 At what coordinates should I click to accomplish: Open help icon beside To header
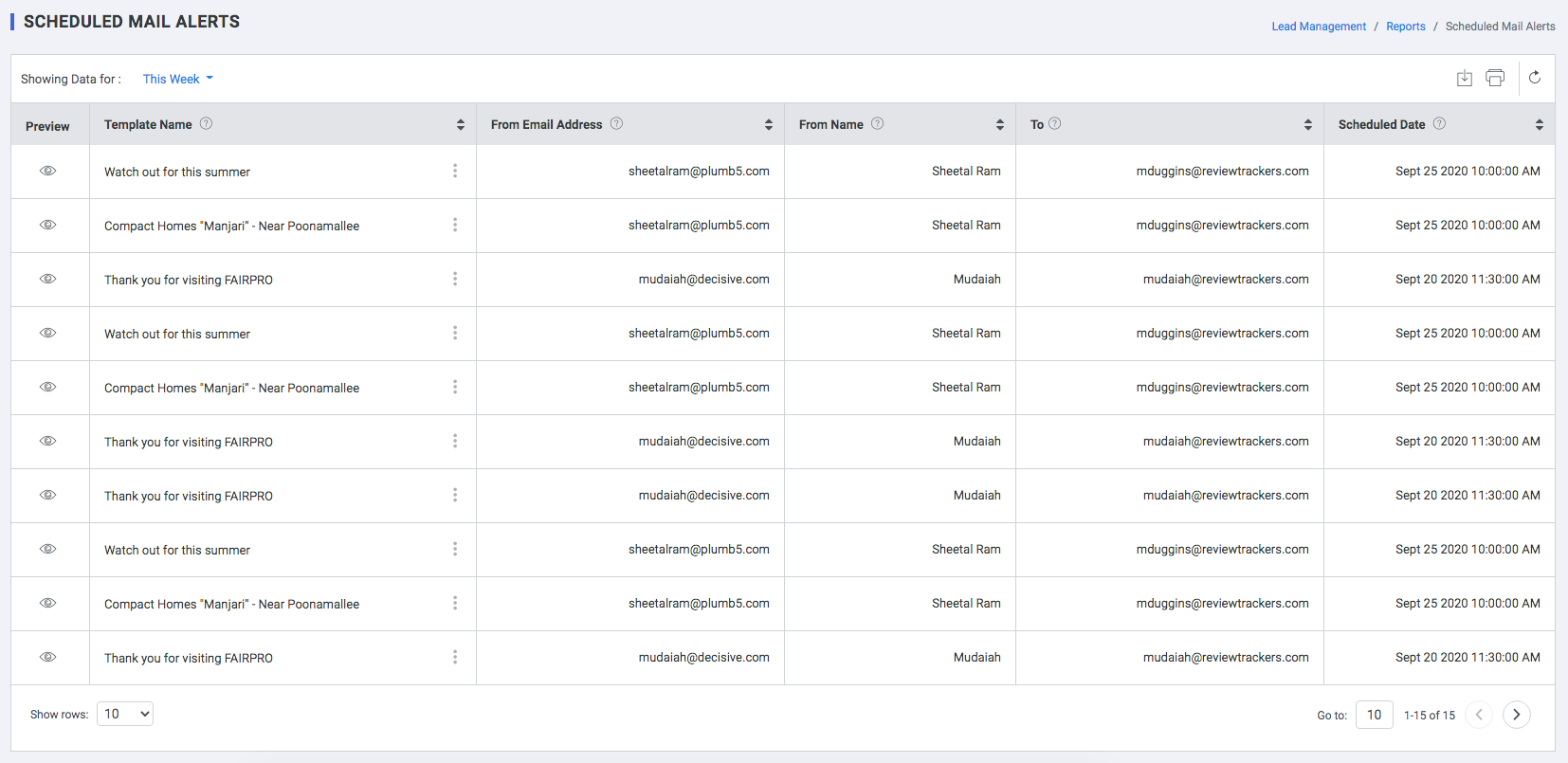click(1054, 123)
